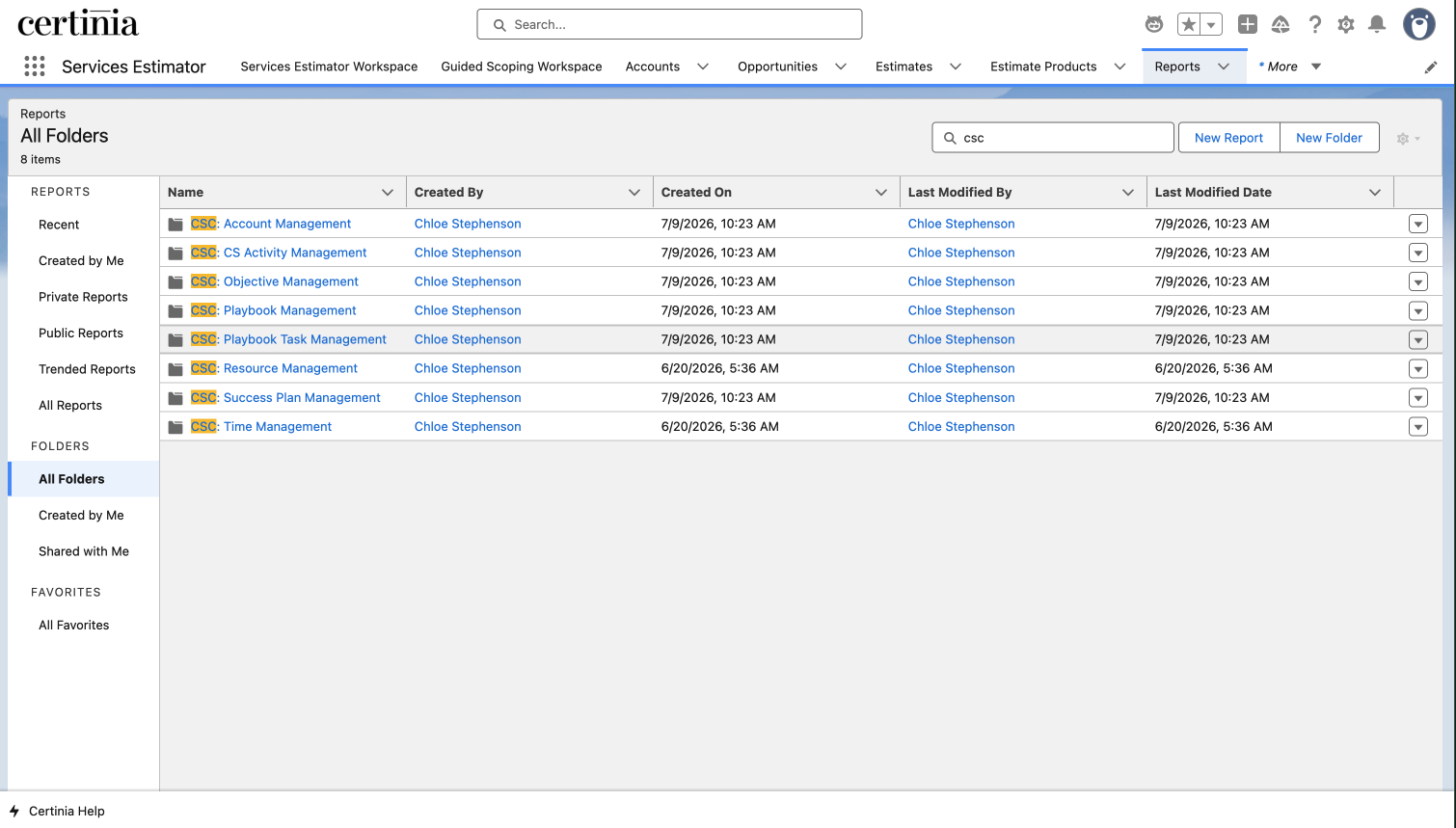Open Last Modified Date column menu
This screenshot has height=828, width=1456.
[x=1375, y=192]
